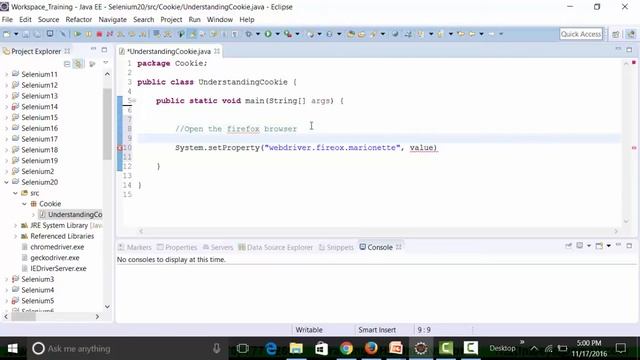The height and width of the screenshot is (360, 640).
Task: Toggle Link with Editor in Project Explorer
Action: click(x=78, y=64)
